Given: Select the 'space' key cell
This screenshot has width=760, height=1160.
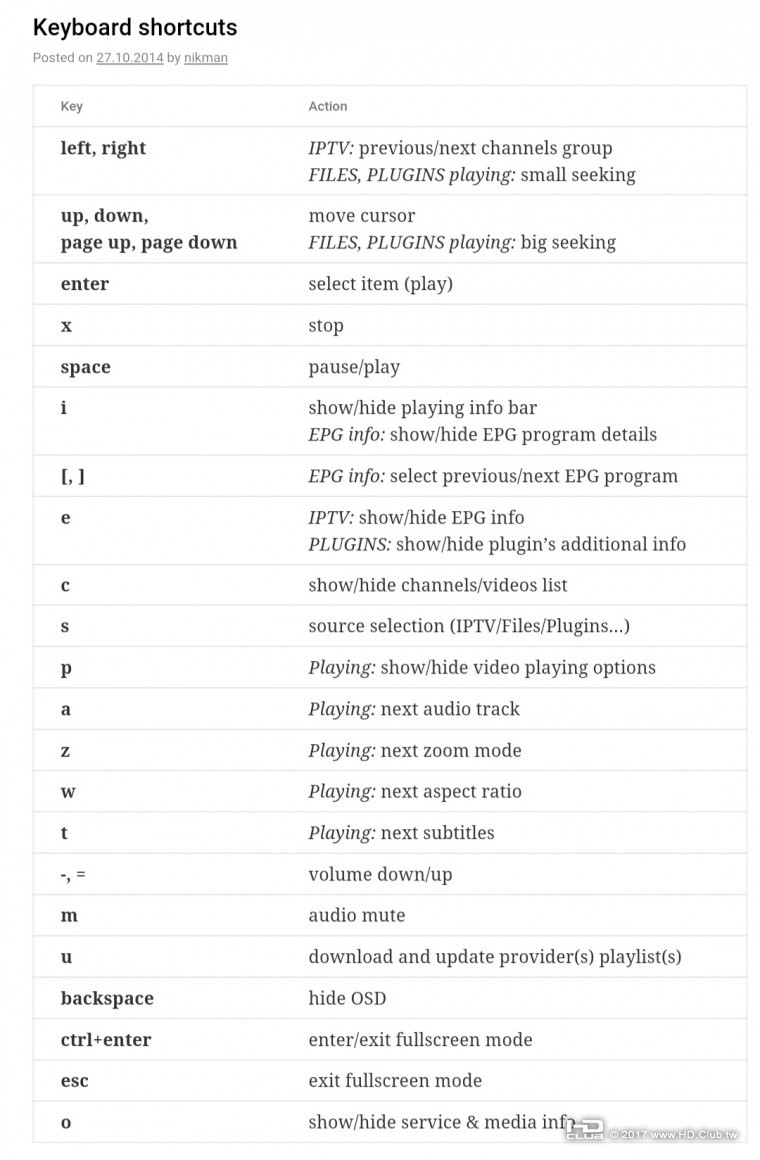Looking at the screenshot, I should (x=86, y=367).
